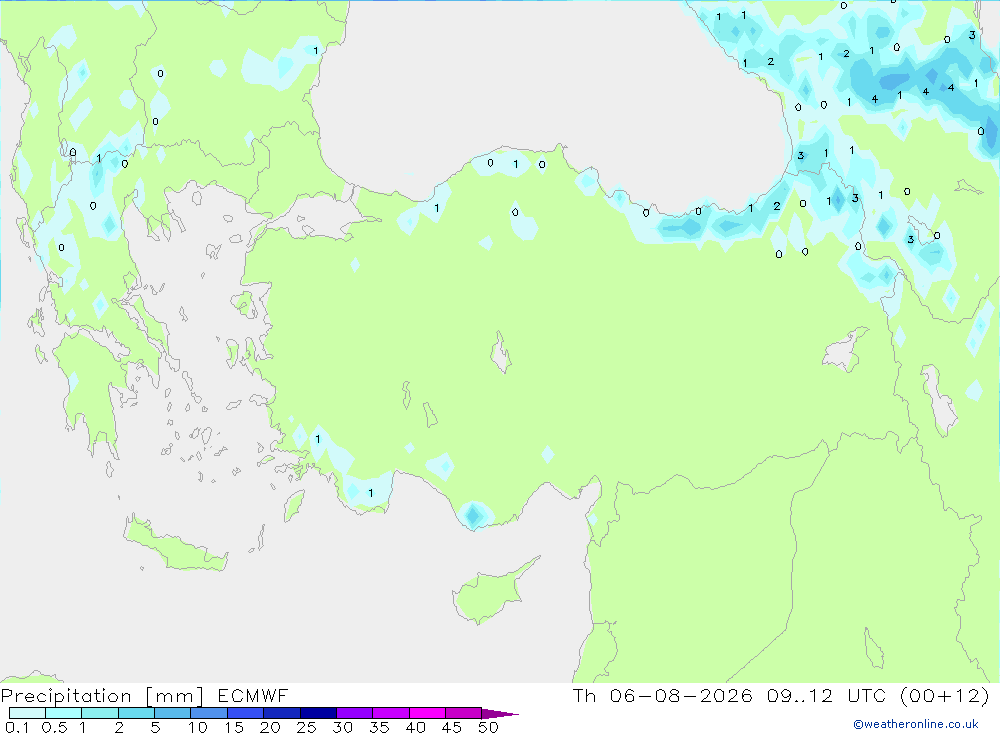Select the 2–5 mm legend color swatch
This screenshot has width=1000, height=733.
pyautogui.click(x=136, y=713)
